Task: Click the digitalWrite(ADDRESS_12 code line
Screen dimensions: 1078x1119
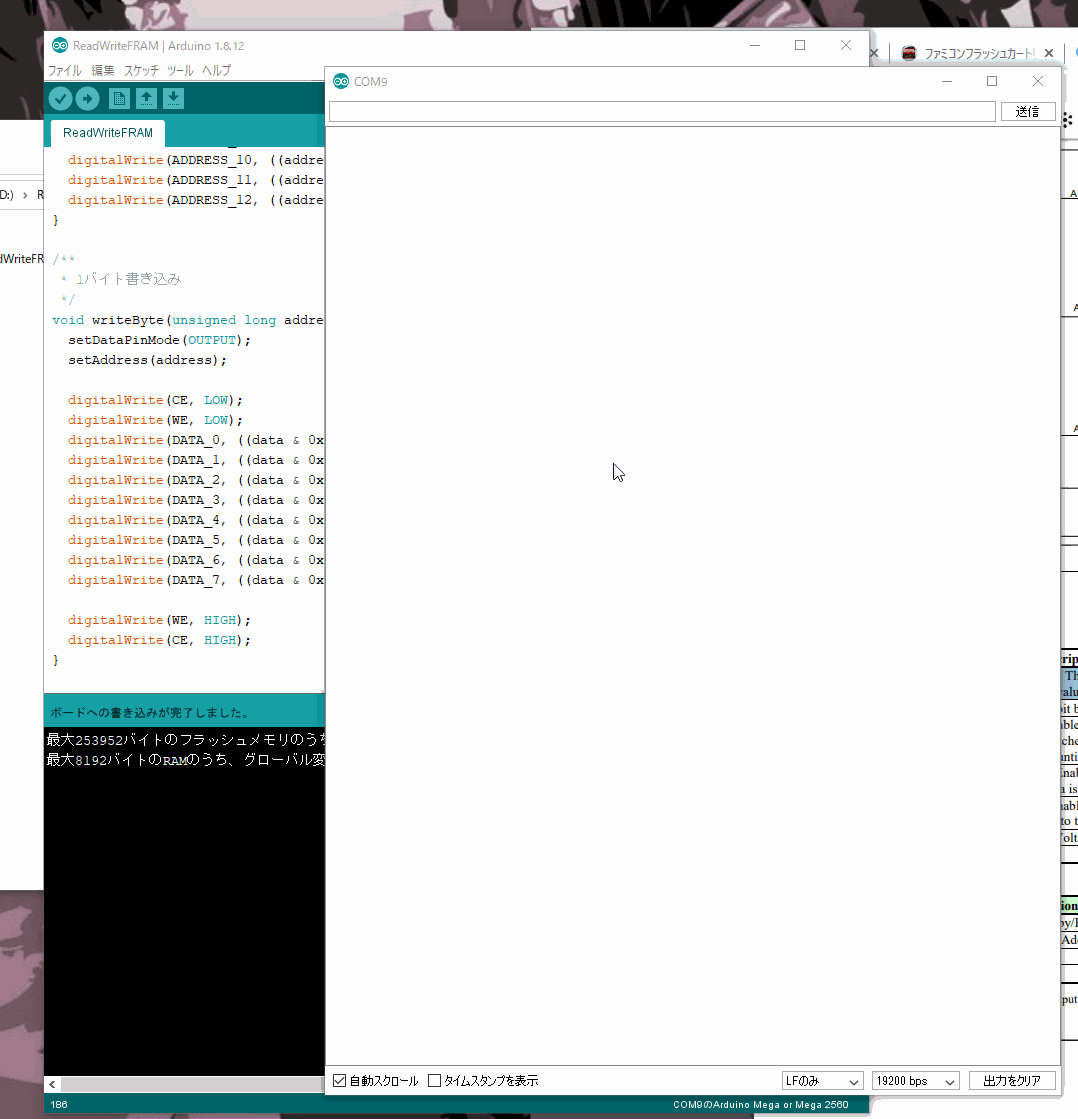Action: click(195, 200)
